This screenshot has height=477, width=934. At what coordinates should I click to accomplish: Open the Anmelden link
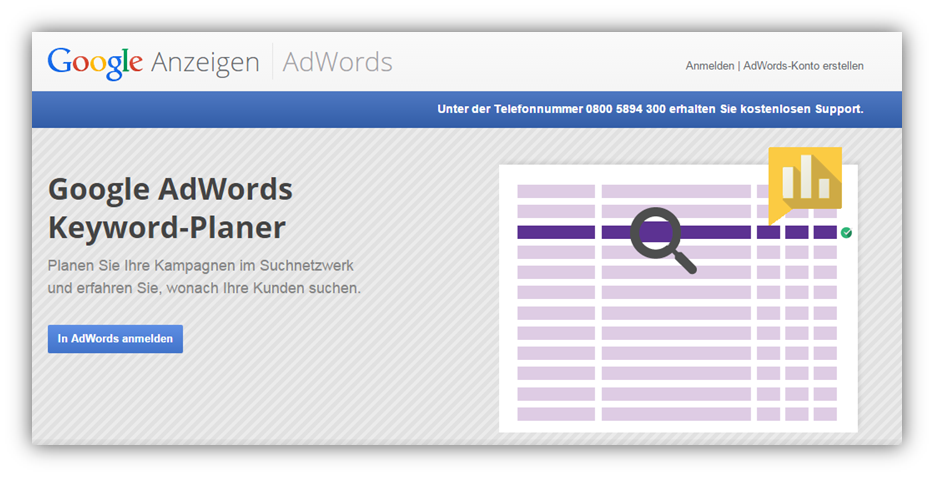tap(709, 66)
